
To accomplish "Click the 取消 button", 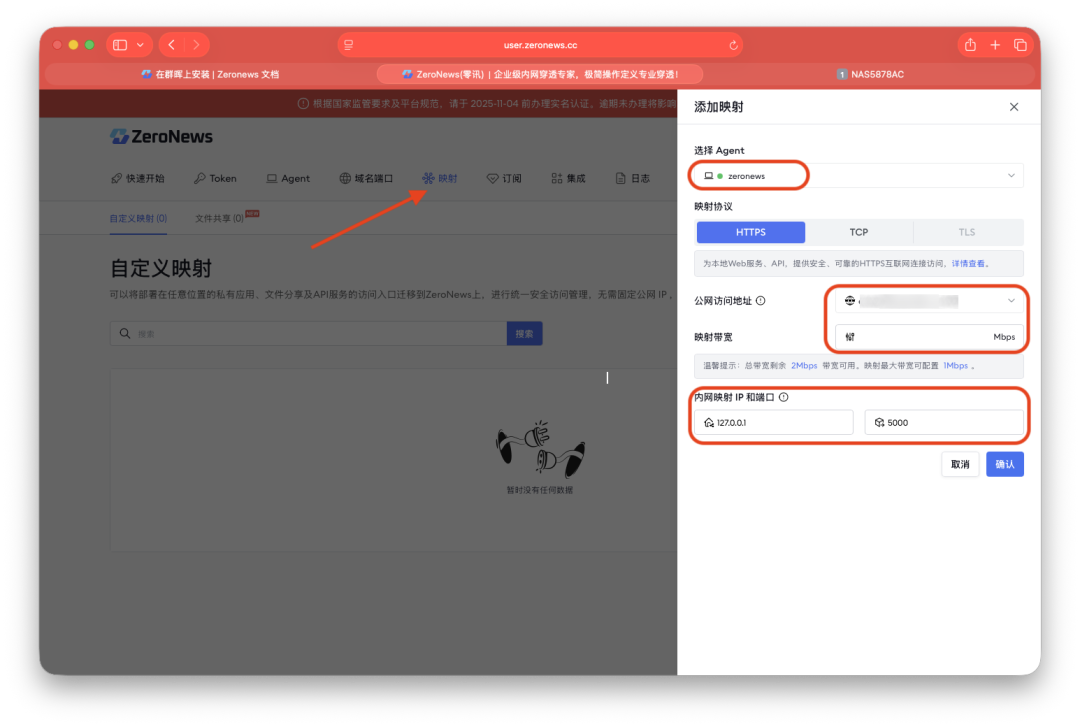I will [x=960, y=464].
